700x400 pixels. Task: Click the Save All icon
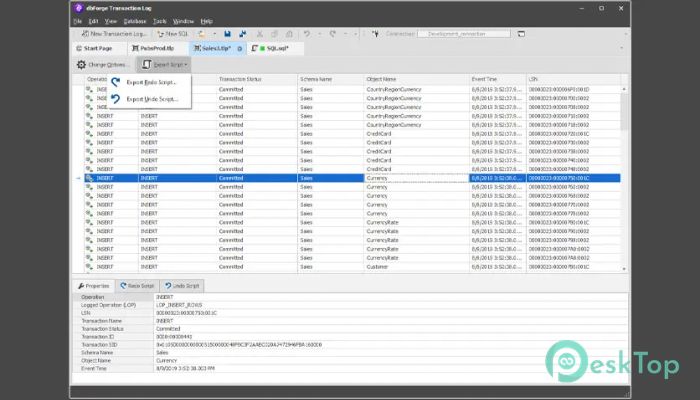click(x=242, y=34)
